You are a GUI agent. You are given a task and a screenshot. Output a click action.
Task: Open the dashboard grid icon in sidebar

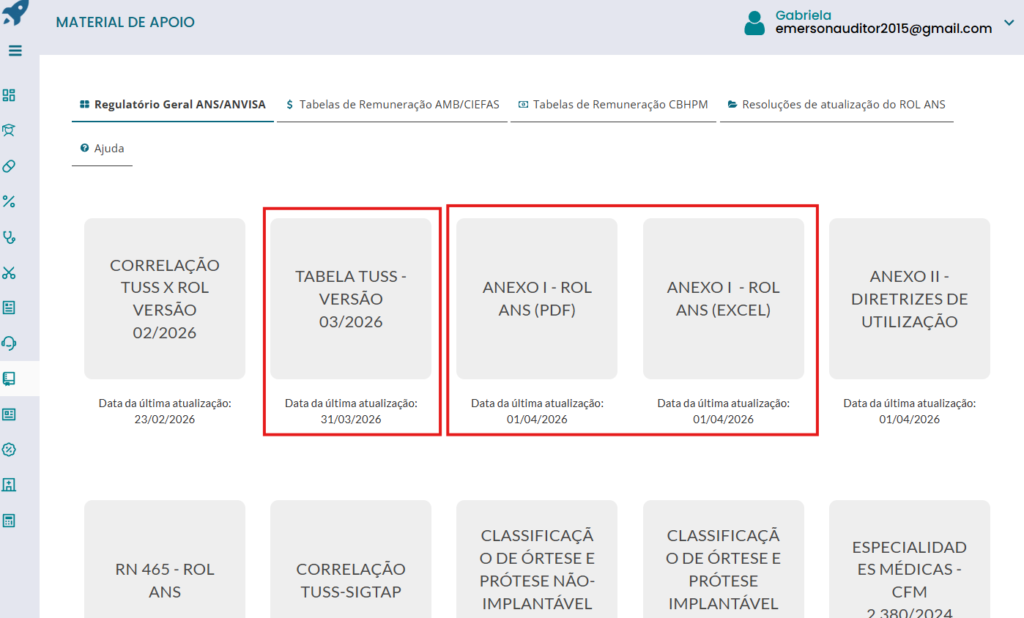pos(9,95)
